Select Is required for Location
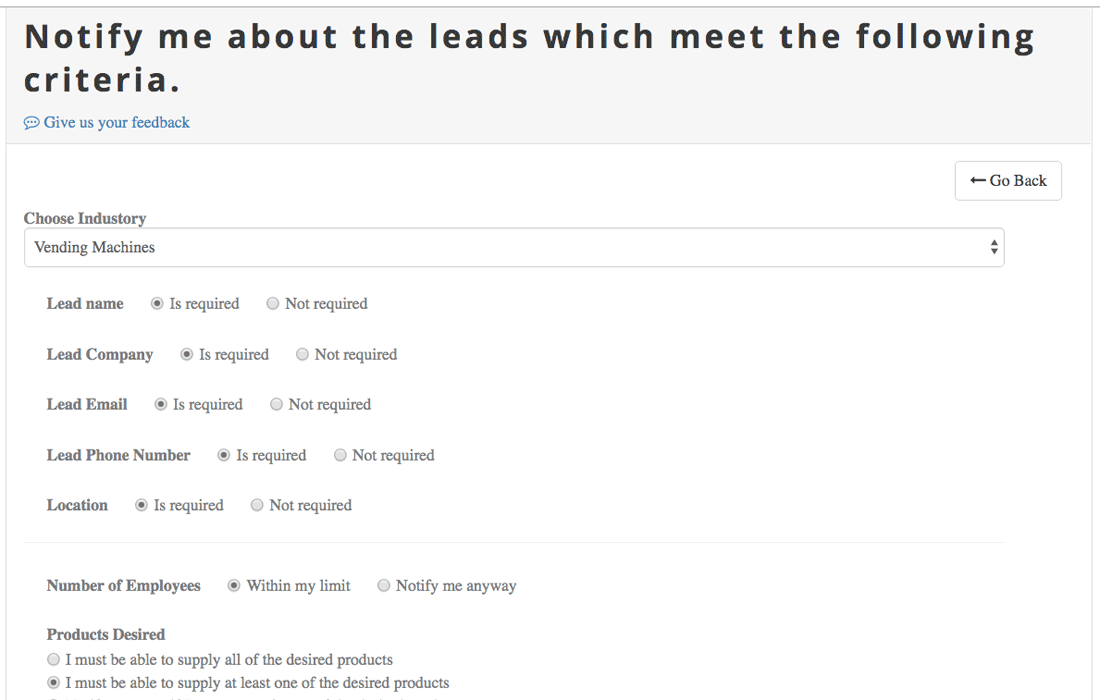 click(141, 505)
